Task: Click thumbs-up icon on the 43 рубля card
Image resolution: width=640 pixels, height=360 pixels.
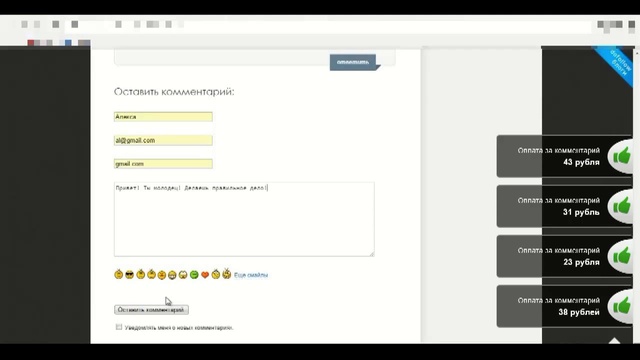Action: pyautogui.click(x=622, y=156)
